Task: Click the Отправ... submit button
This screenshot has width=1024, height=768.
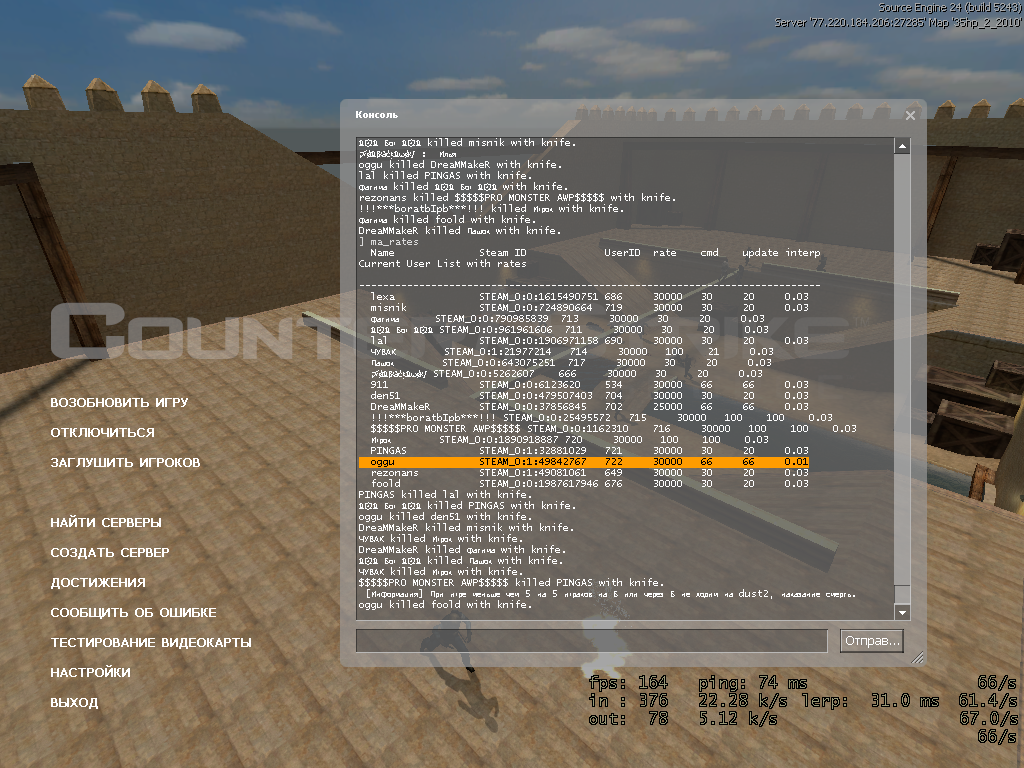Action: point(872,641)
